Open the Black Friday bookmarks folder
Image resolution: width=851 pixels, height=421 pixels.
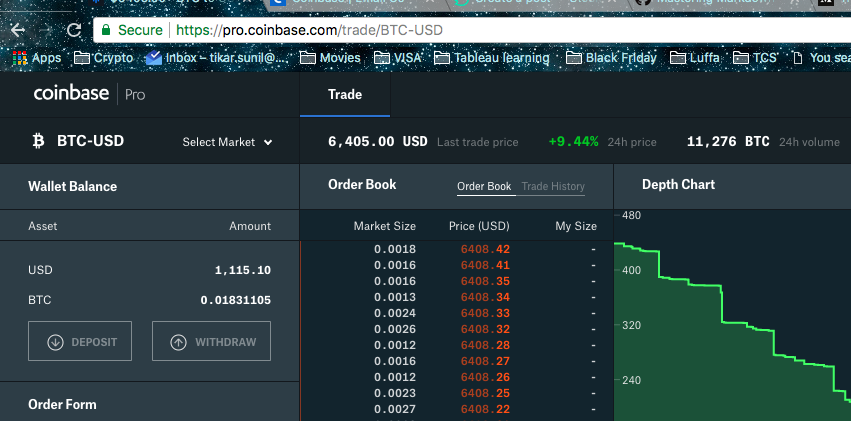(x=611, y=58)
